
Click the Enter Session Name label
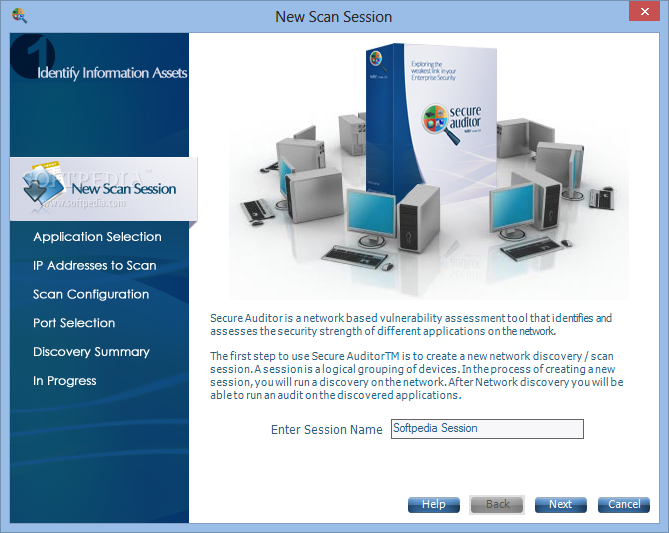pyautogui.click(x=326, y=429)
